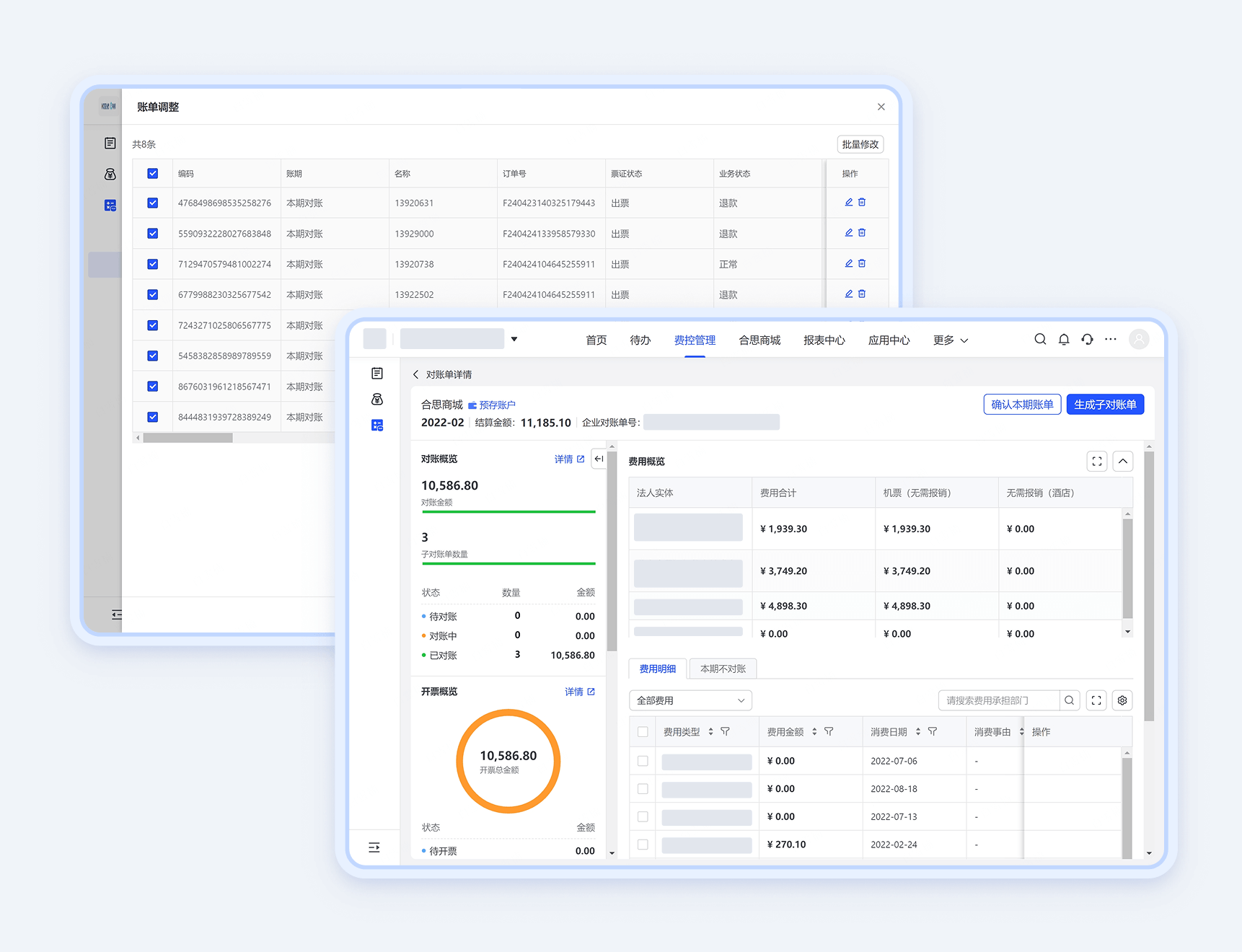Open the notification bell
The height and width of the screenshot is (952, 1242).
pos(1064,340)
